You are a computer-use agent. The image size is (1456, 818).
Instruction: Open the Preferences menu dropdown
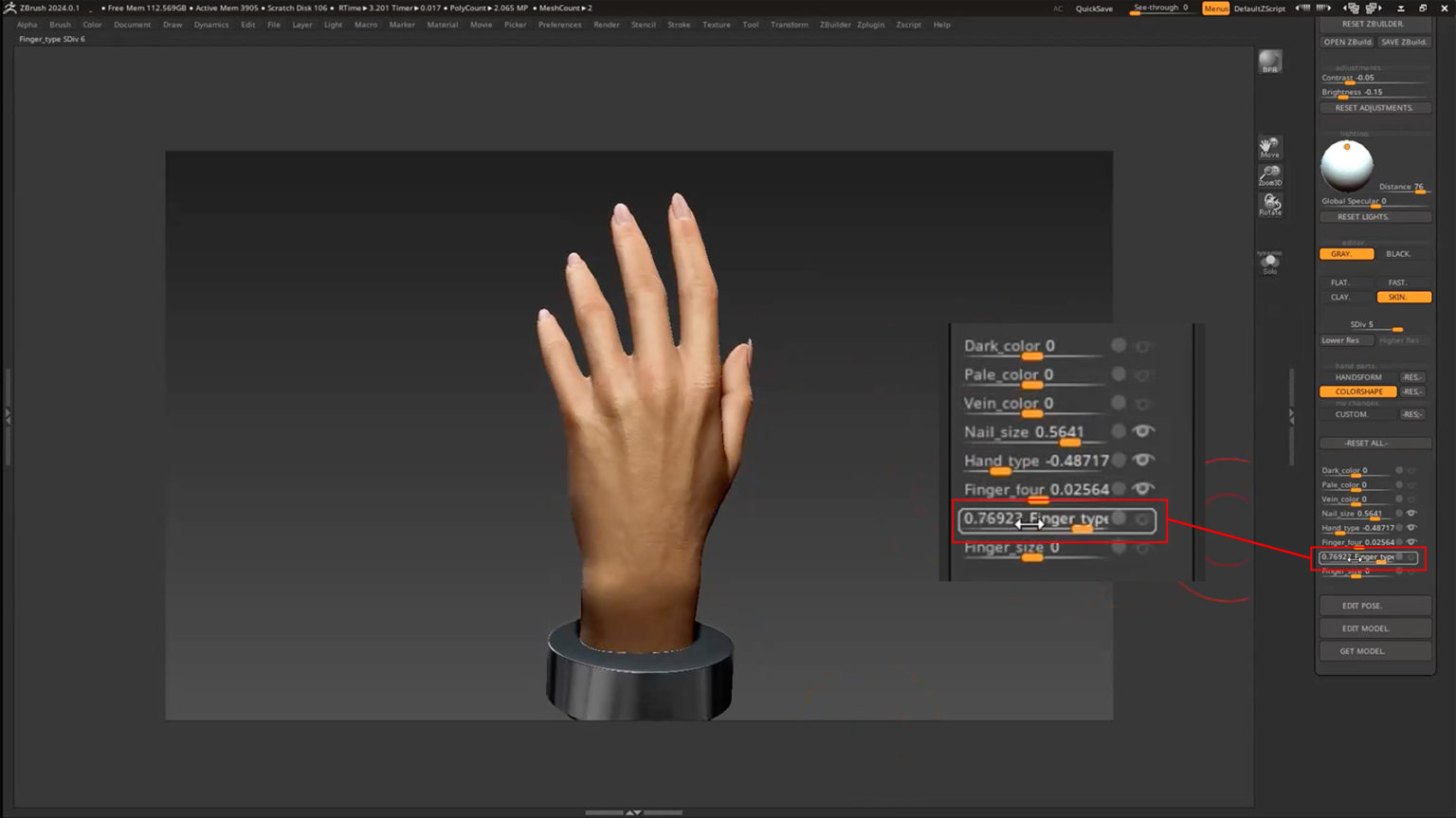click(x=559, y=25)
